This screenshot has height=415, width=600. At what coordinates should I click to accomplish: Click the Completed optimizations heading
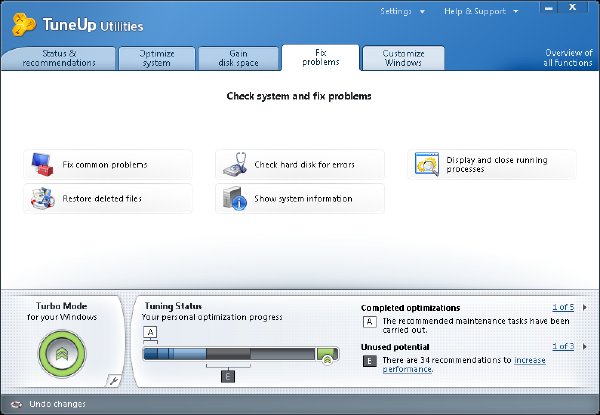coord(410,308)
